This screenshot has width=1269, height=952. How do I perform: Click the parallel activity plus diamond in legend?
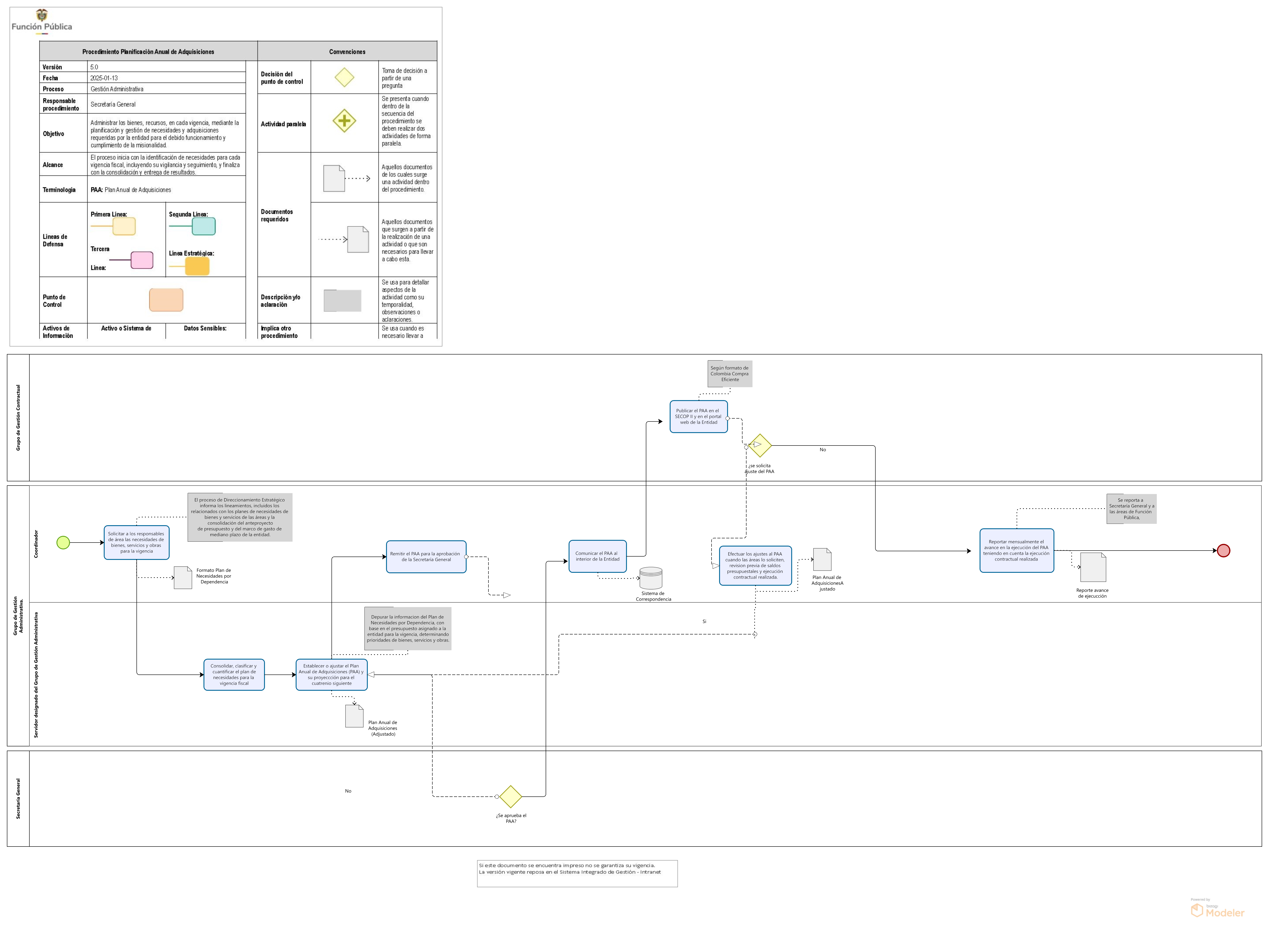tap(344, 120)
